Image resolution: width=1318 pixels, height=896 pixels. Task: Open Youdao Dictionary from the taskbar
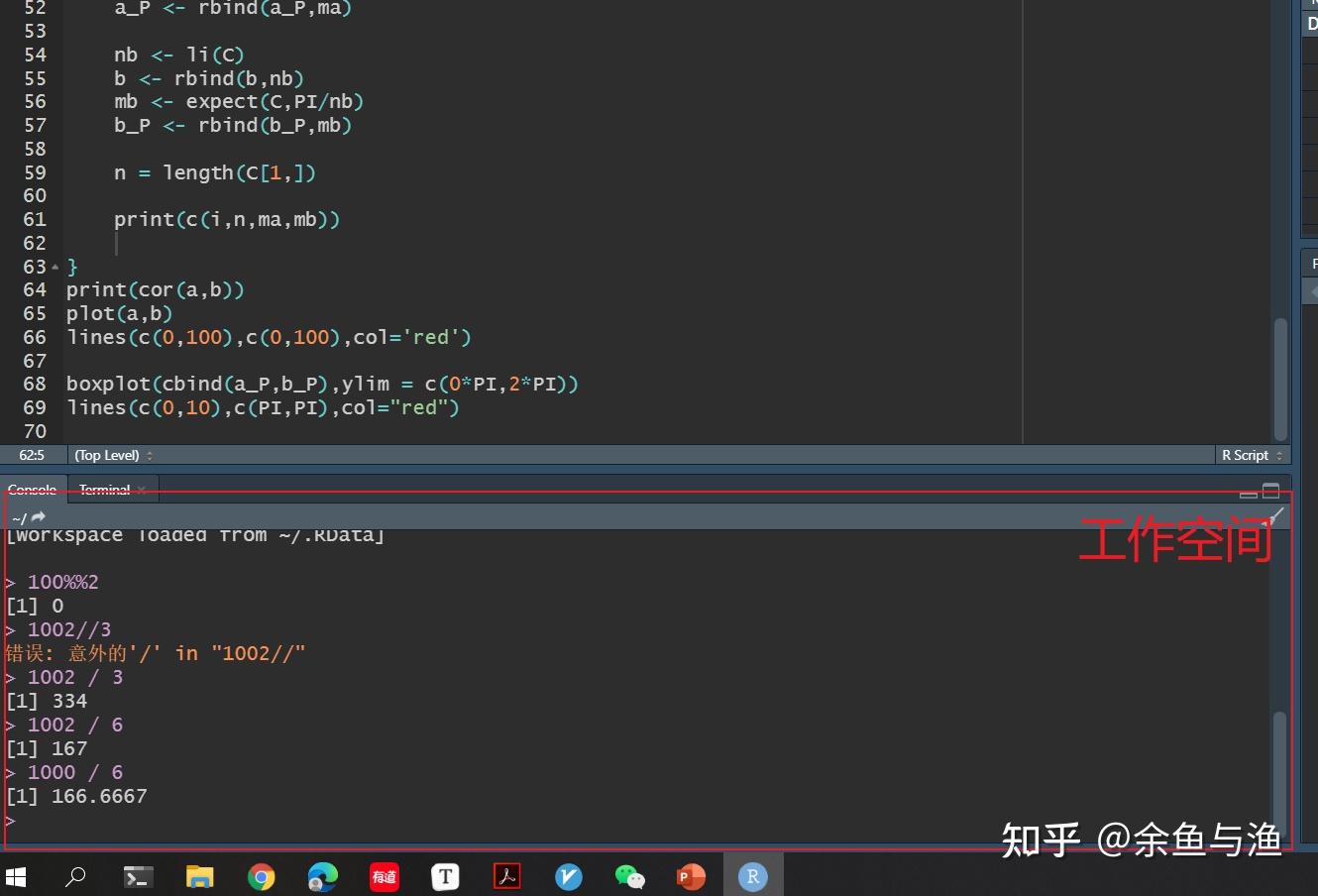tap(384, 875)
